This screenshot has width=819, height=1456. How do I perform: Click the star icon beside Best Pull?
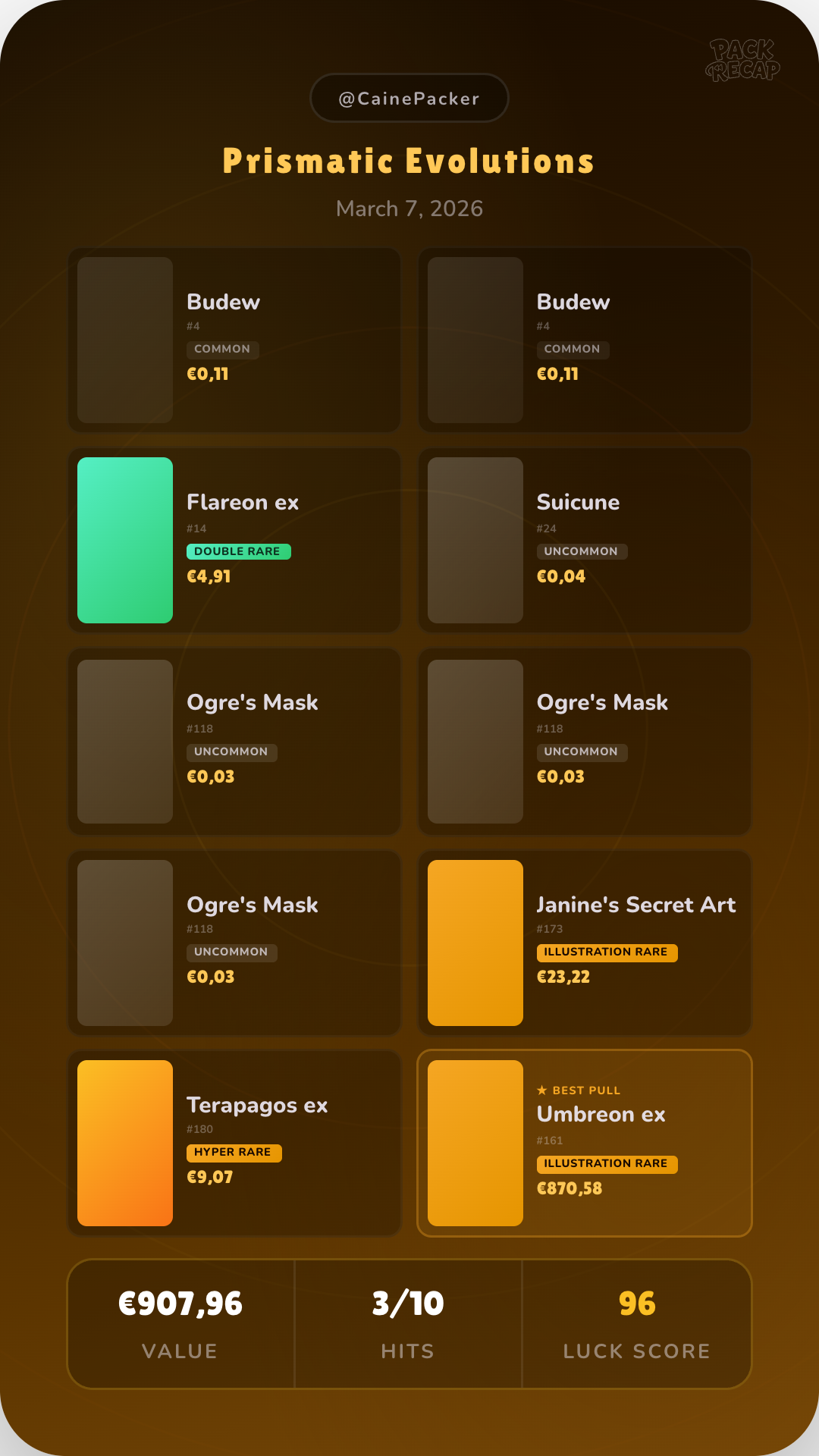pyautogui.click(x=542, y=1090)
